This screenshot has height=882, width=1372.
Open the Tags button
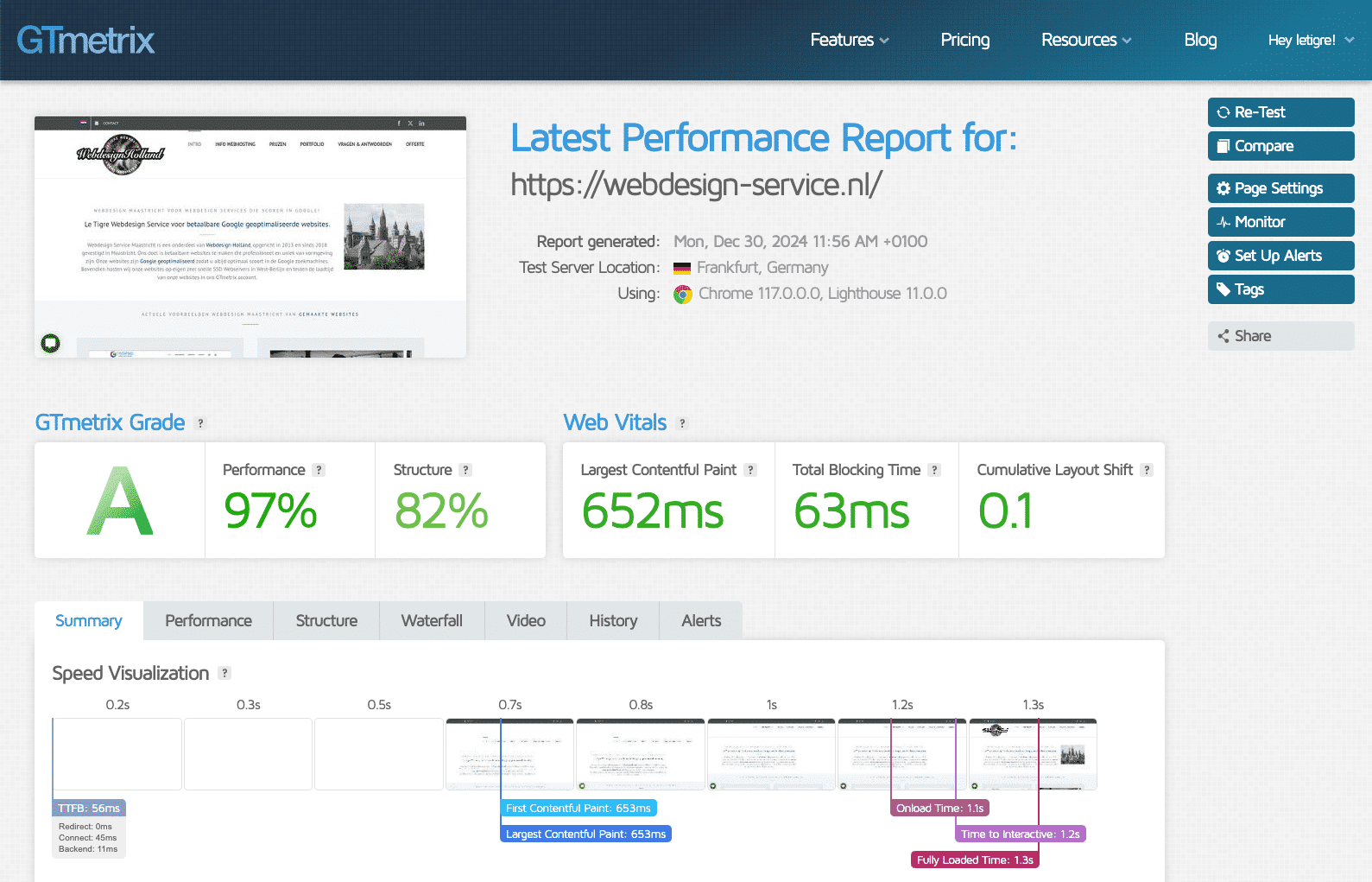pos(1280,289)
